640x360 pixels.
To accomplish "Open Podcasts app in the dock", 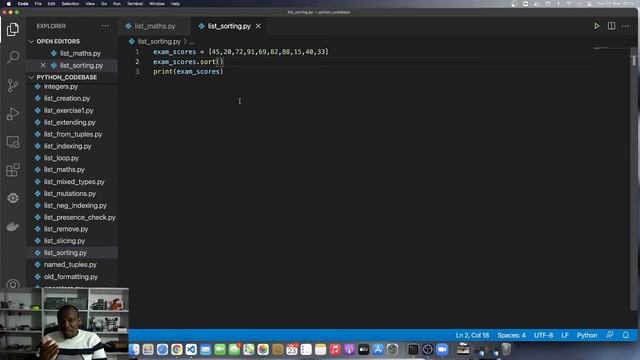I will point(349,349).
